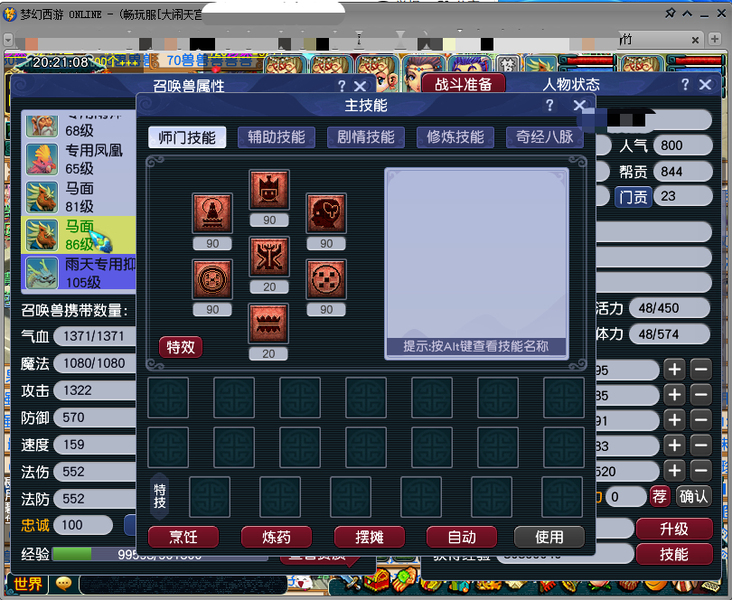The image size is (732, 600).
Task: Select the dotted circle skill icon
Action: (326, 279)
